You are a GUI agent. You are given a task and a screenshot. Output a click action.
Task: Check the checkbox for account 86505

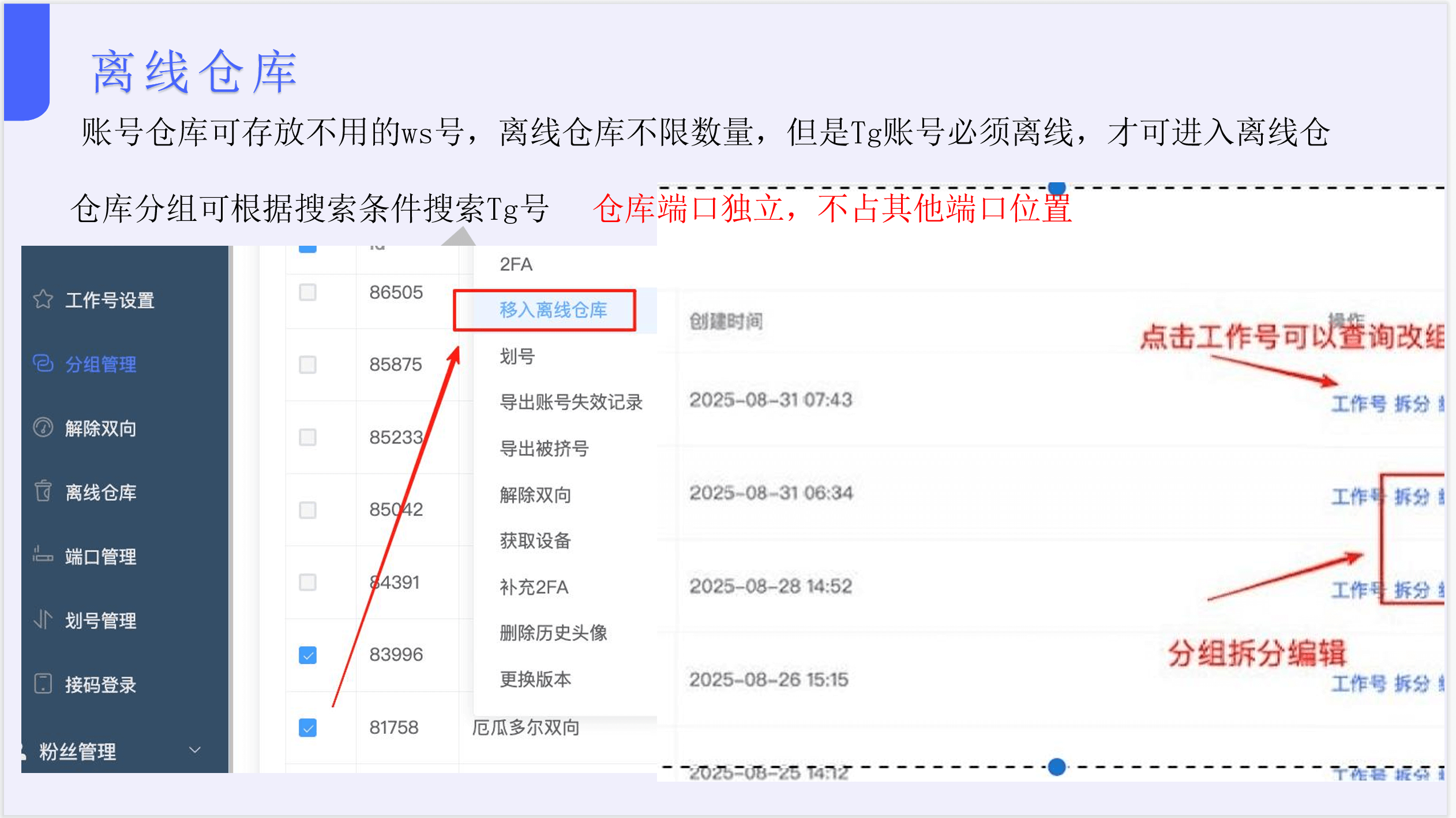pos(307,292)
